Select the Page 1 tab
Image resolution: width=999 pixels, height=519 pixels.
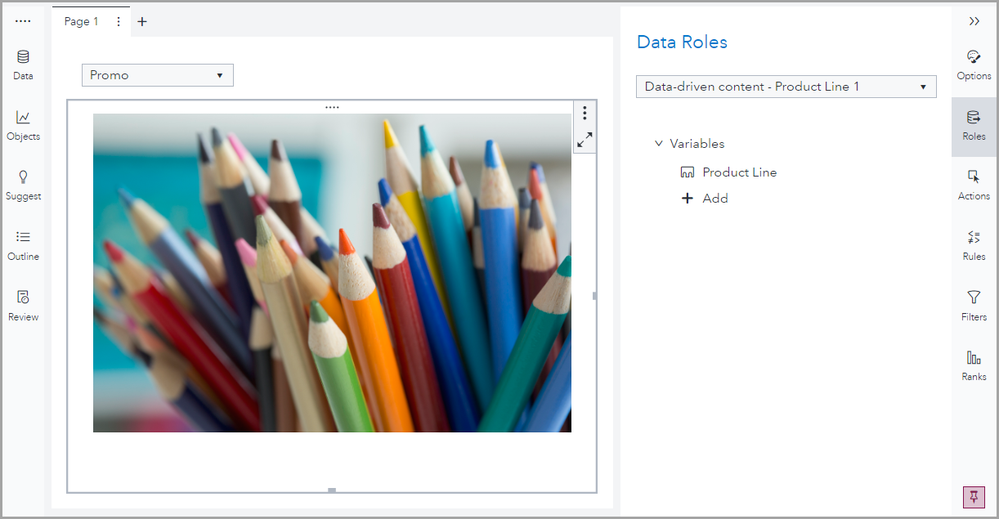pyautogui.click(x=81, y=22)
